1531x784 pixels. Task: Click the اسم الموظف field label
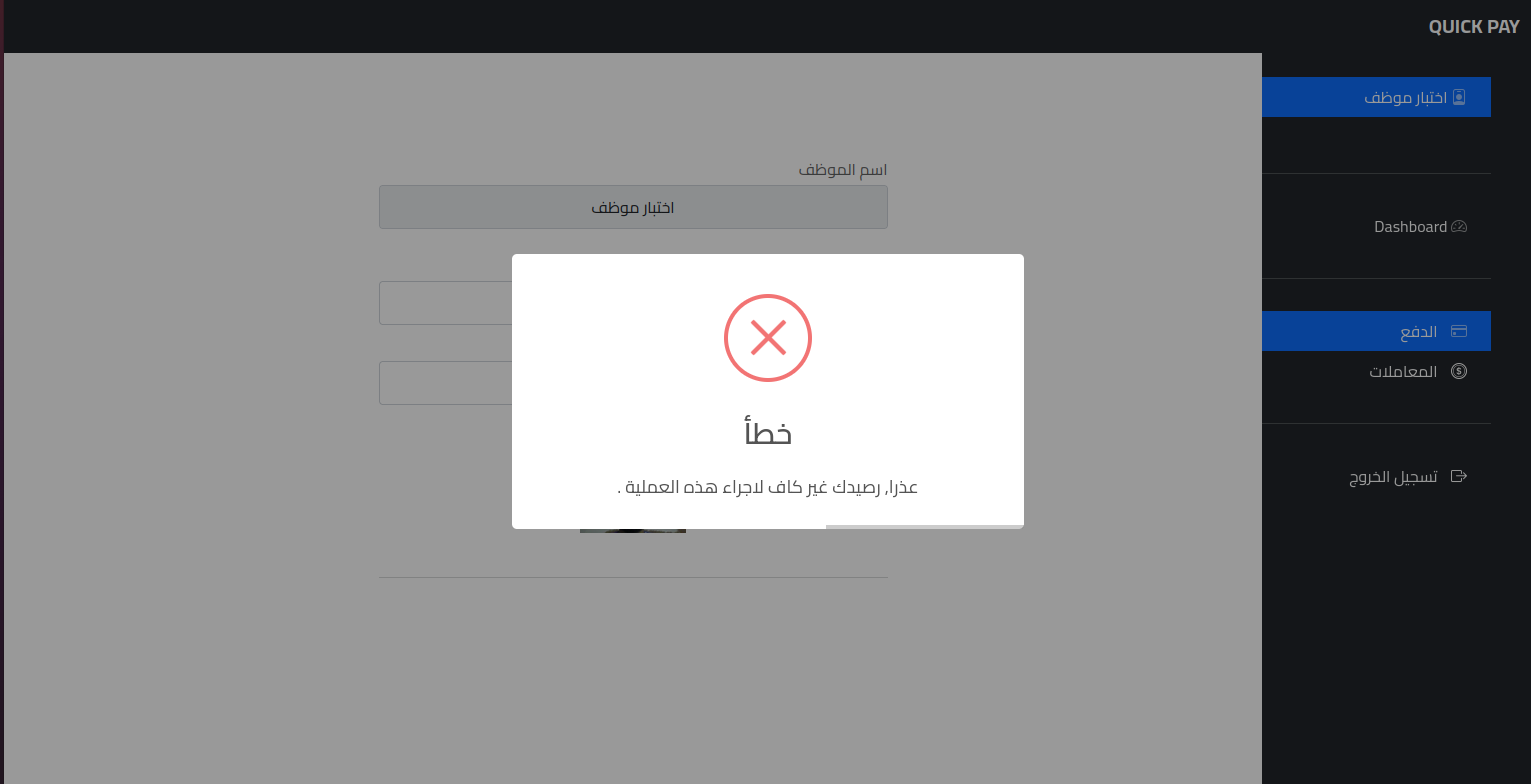tap(843, 171)
